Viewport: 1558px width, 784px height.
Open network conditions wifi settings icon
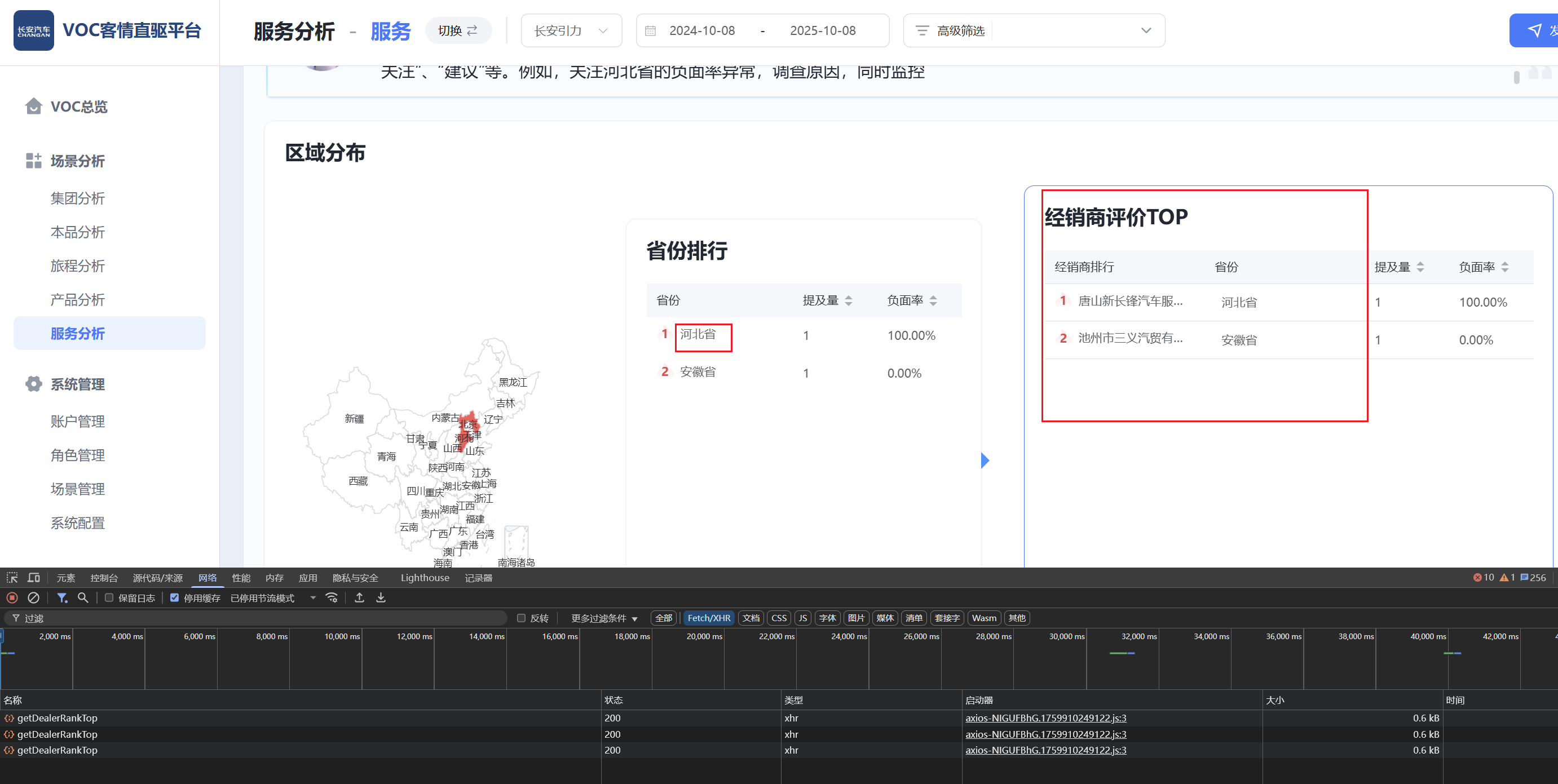(x=332, y=598)
